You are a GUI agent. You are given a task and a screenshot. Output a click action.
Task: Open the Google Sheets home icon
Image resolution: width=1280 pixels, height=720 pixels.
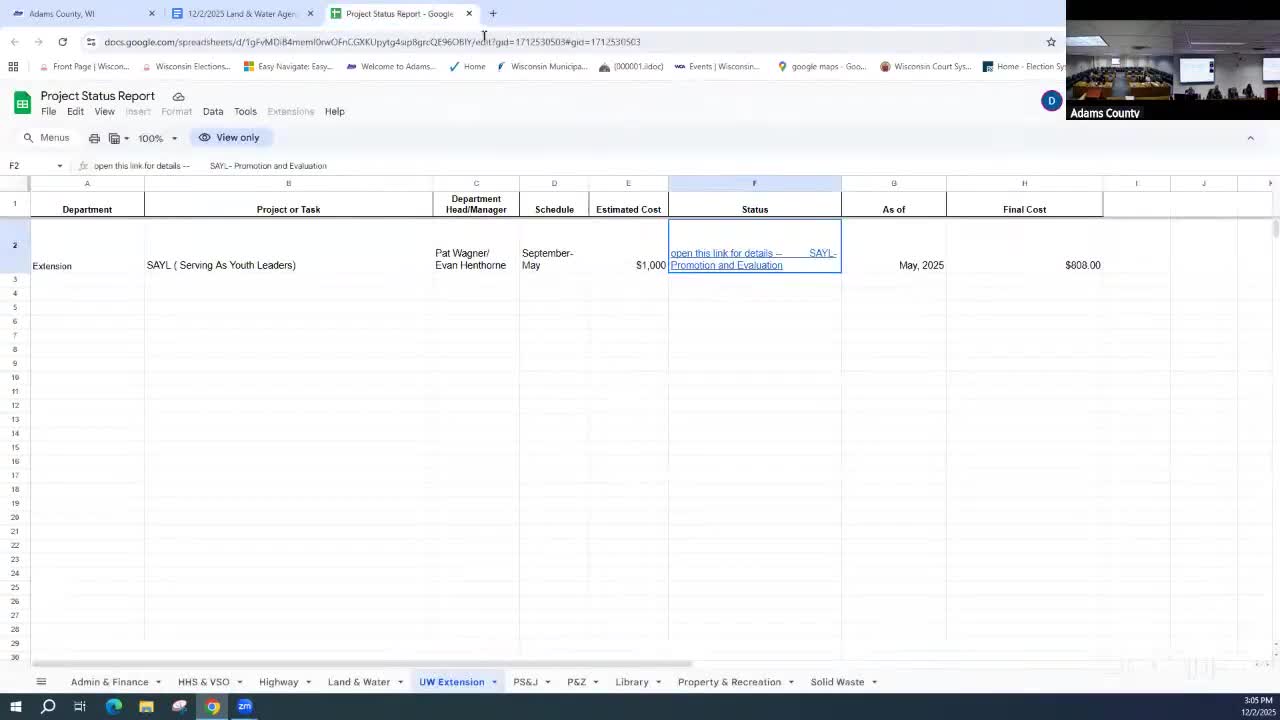pyautogui.click(x=22, y=103)
